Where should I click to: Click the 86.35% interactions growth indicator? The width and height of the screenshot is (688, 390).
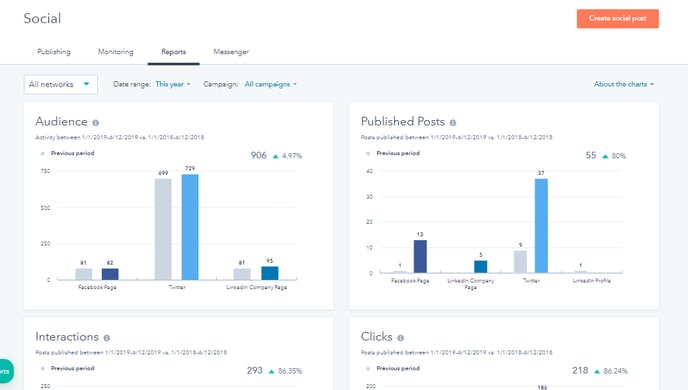286,371
